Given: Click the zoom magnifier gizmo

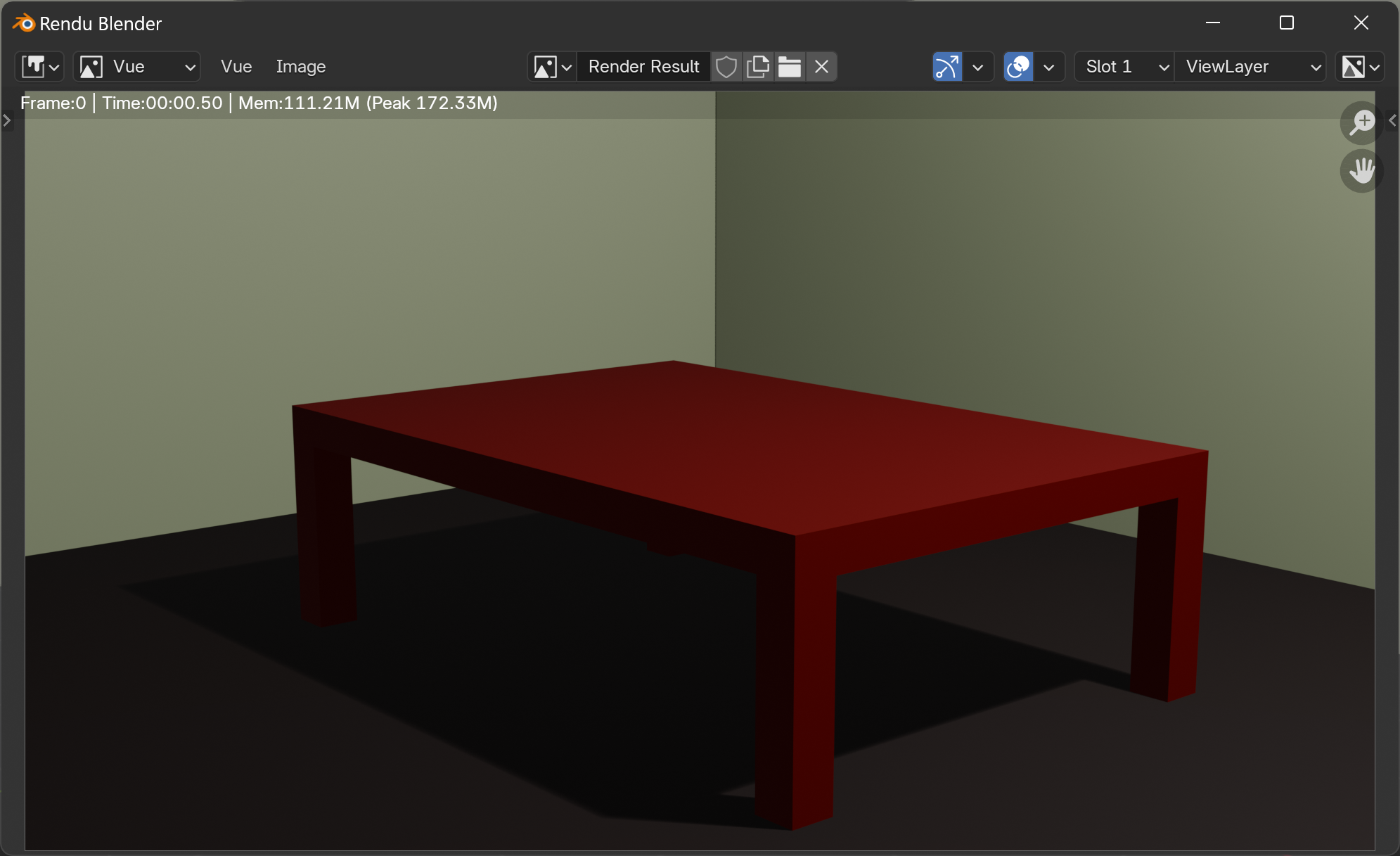Looking at the screenshot, I should (x=1361, y=123).
